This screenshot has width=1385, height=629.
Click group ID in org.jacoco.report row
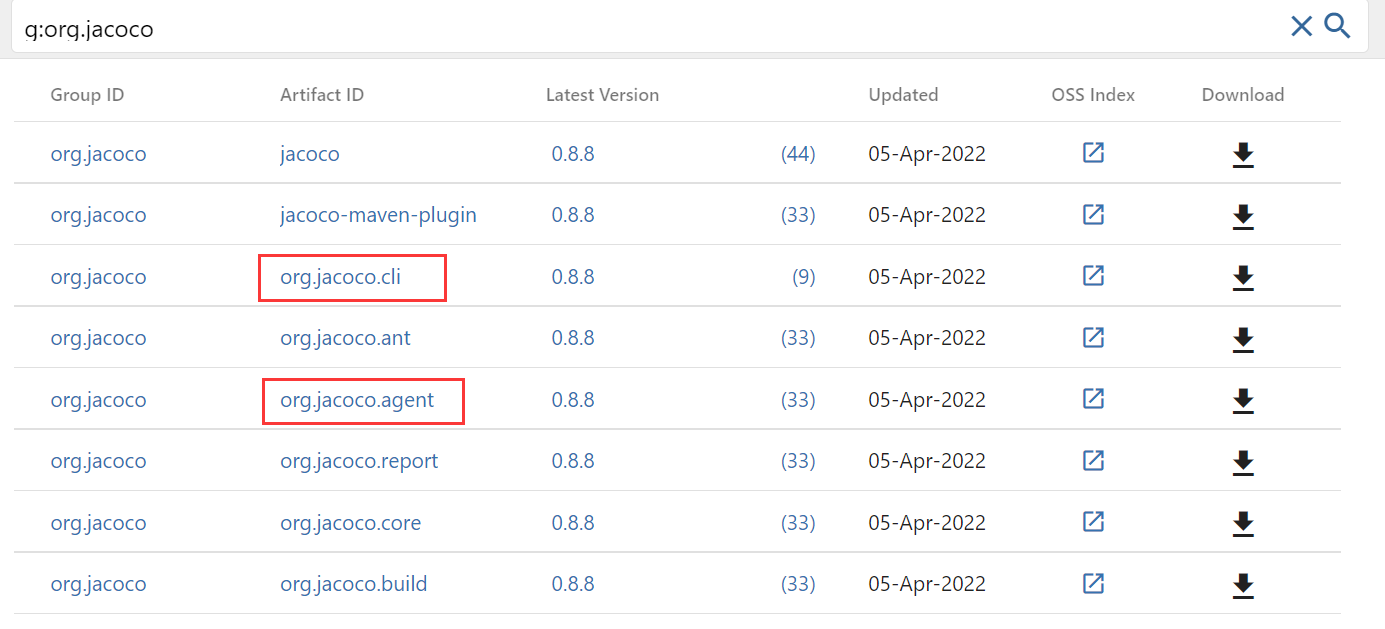(98, 461)
